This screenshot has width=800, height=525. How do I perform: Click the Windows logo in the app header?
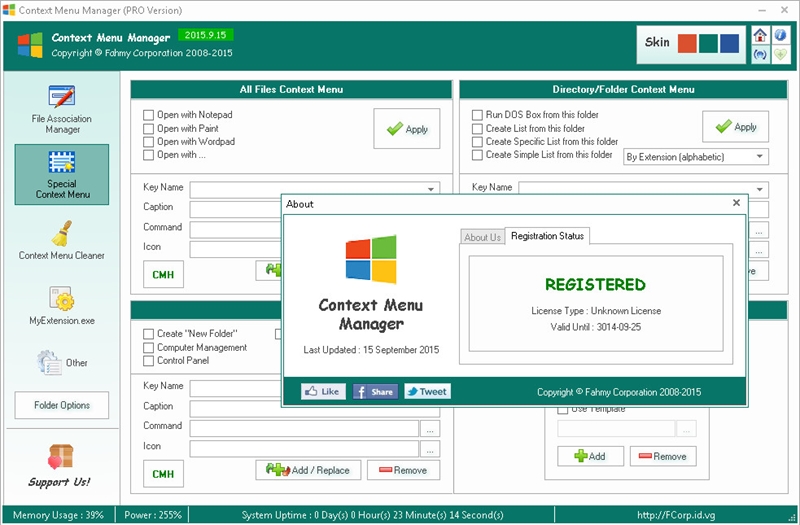click(30, 45)
